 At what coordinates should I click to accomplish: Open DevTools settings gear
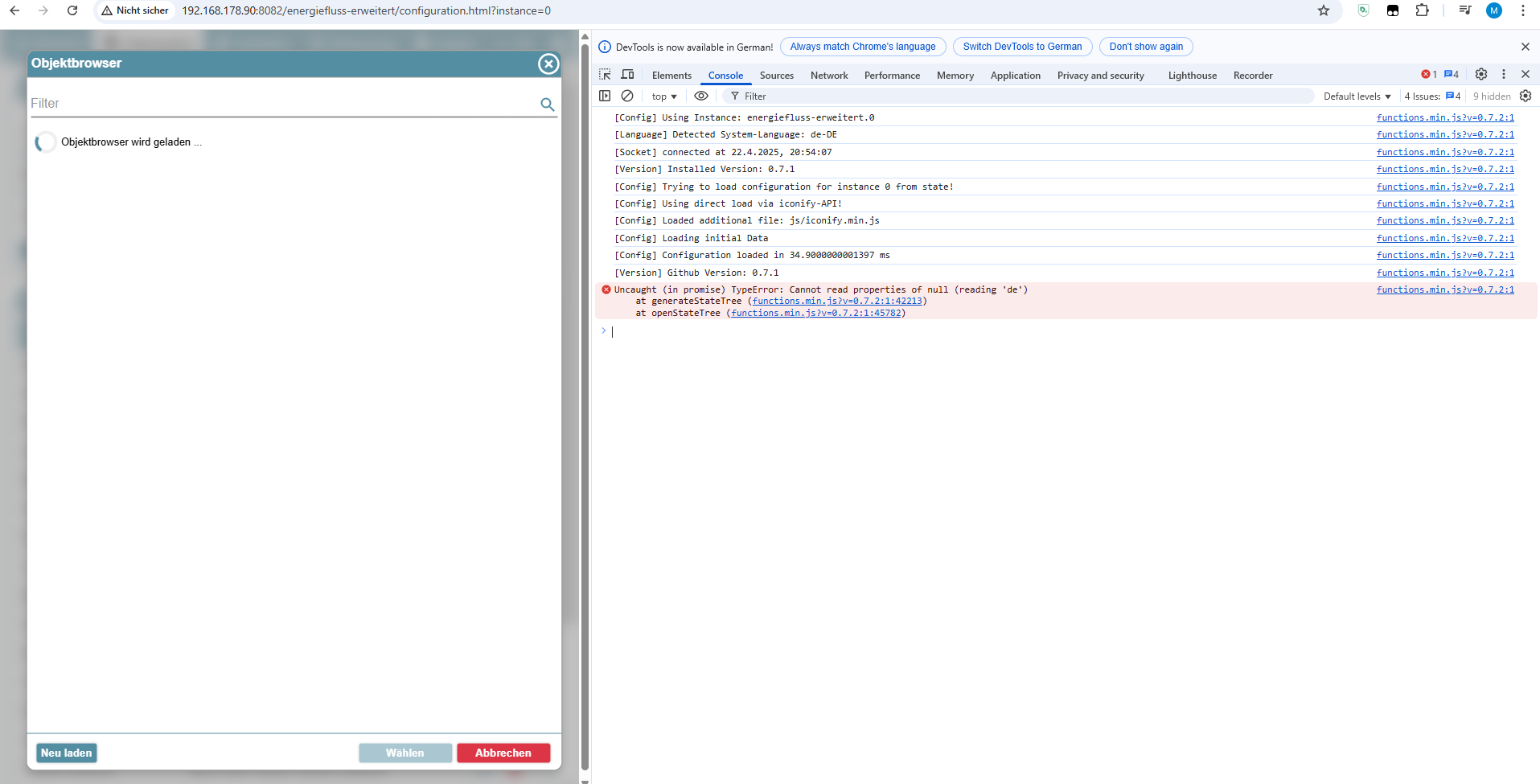[1481, 74]
